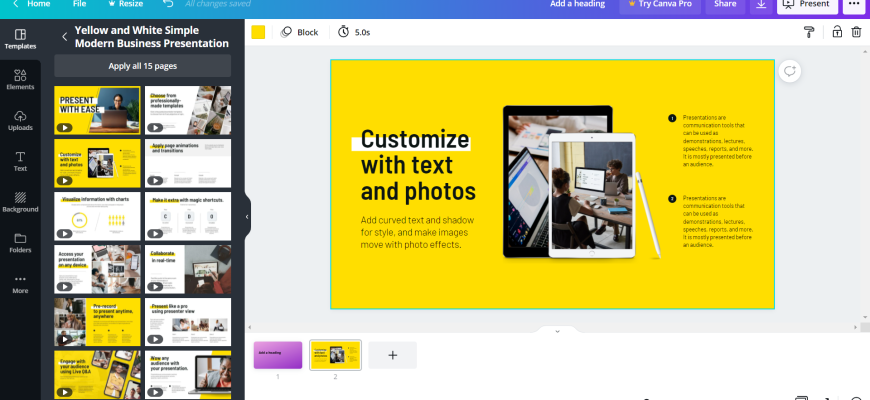Image resolution: width=870 pixels, height=400 pixels.
Task: Click the Share button
Action: coord(722,5)
